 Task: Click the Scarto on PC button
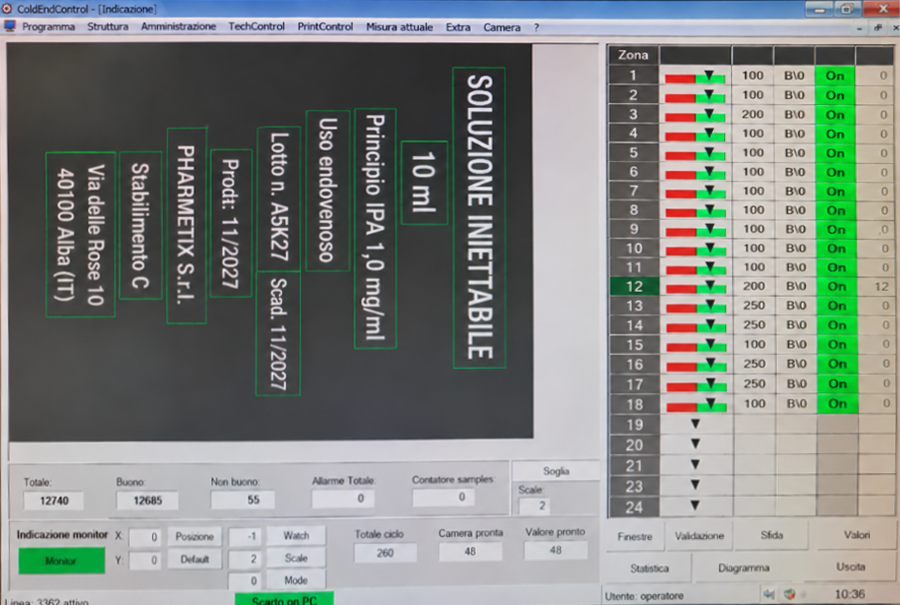[284, 599]
